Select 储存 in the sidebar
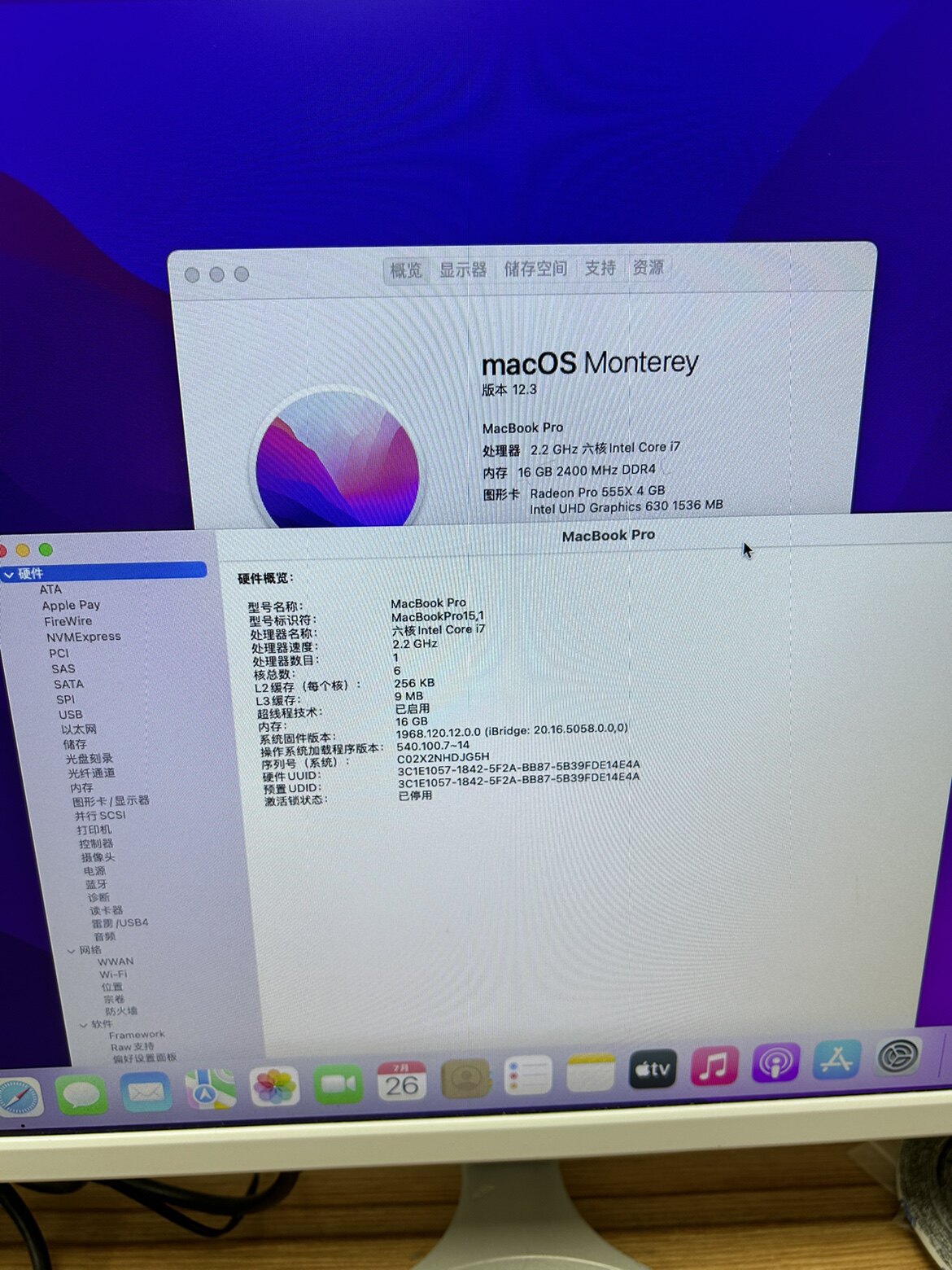 click(x=74, y=744)
